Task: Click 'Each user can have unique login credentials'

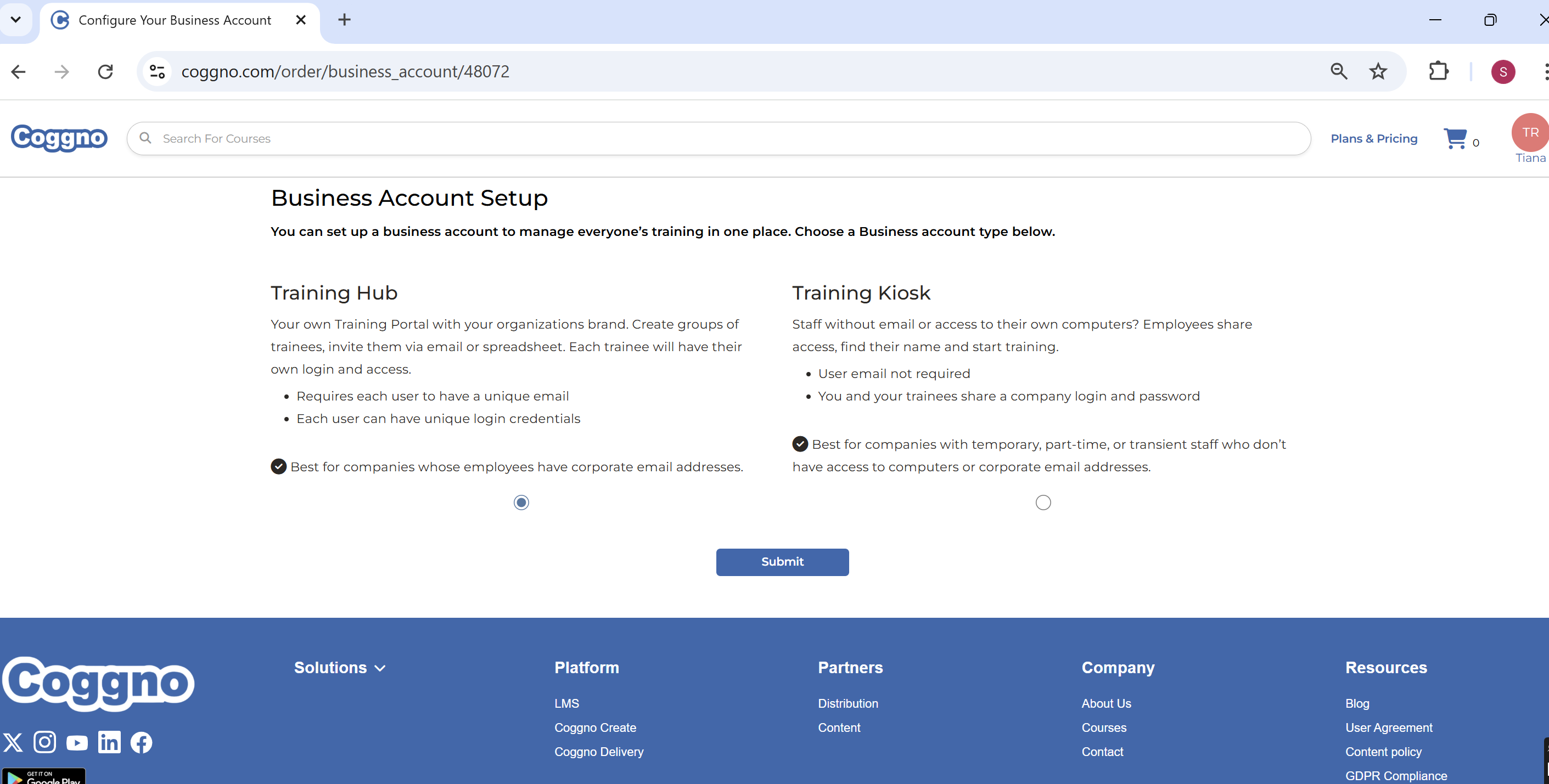Action: (439, 419)
